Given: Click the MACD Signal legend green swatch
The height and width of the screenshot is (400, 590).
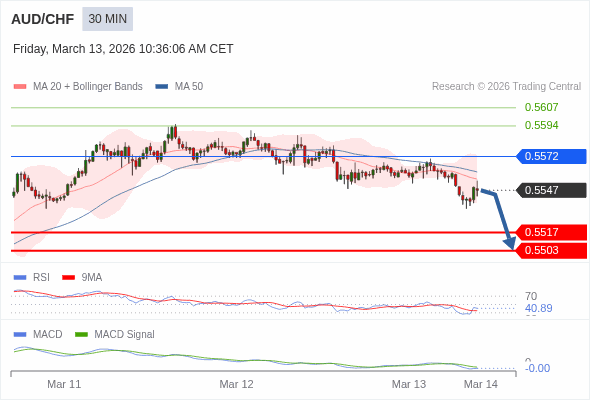Looking at the screenshot, I should pyautogui.click(x=81, y=335).
